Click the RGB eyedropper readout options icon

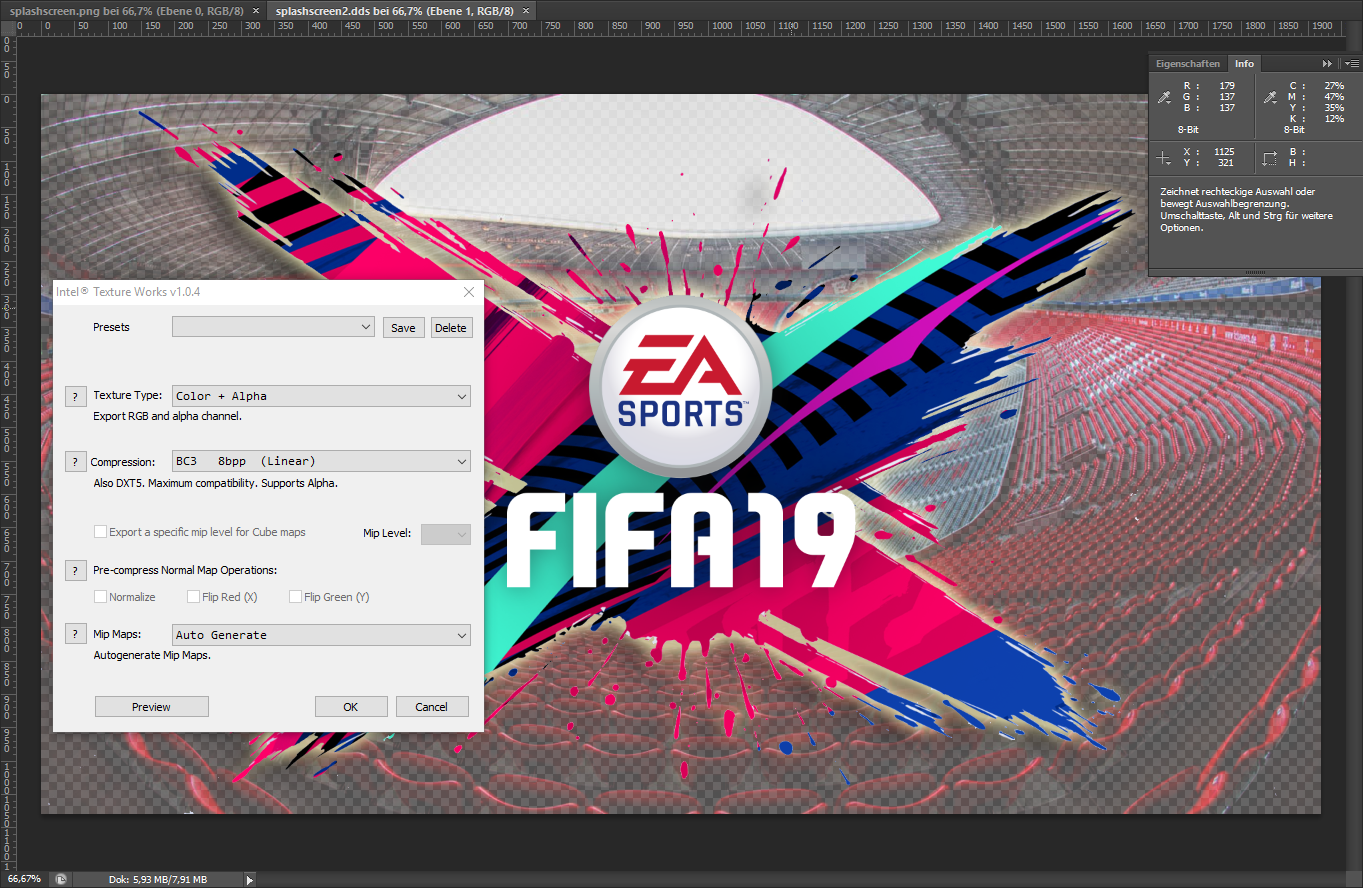pos(1164,97)
